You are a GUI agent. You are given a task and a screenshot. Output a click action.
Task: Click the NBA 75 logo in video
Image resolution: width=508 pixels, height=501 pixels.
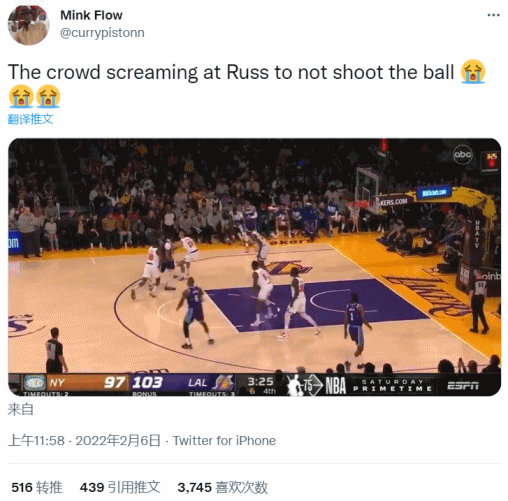pyautogui.click(x=316, y=385)
